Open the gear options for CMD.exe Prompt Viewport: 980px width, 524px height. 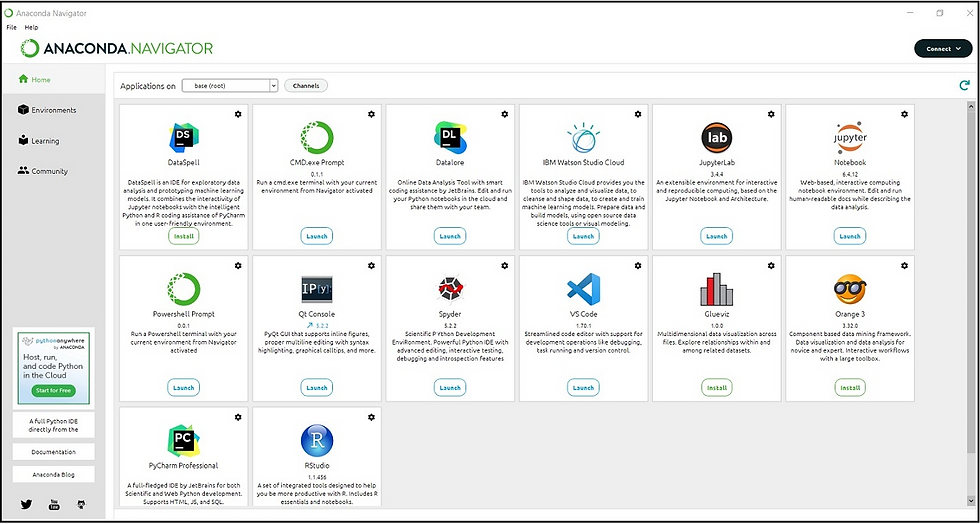coord(371,114)
